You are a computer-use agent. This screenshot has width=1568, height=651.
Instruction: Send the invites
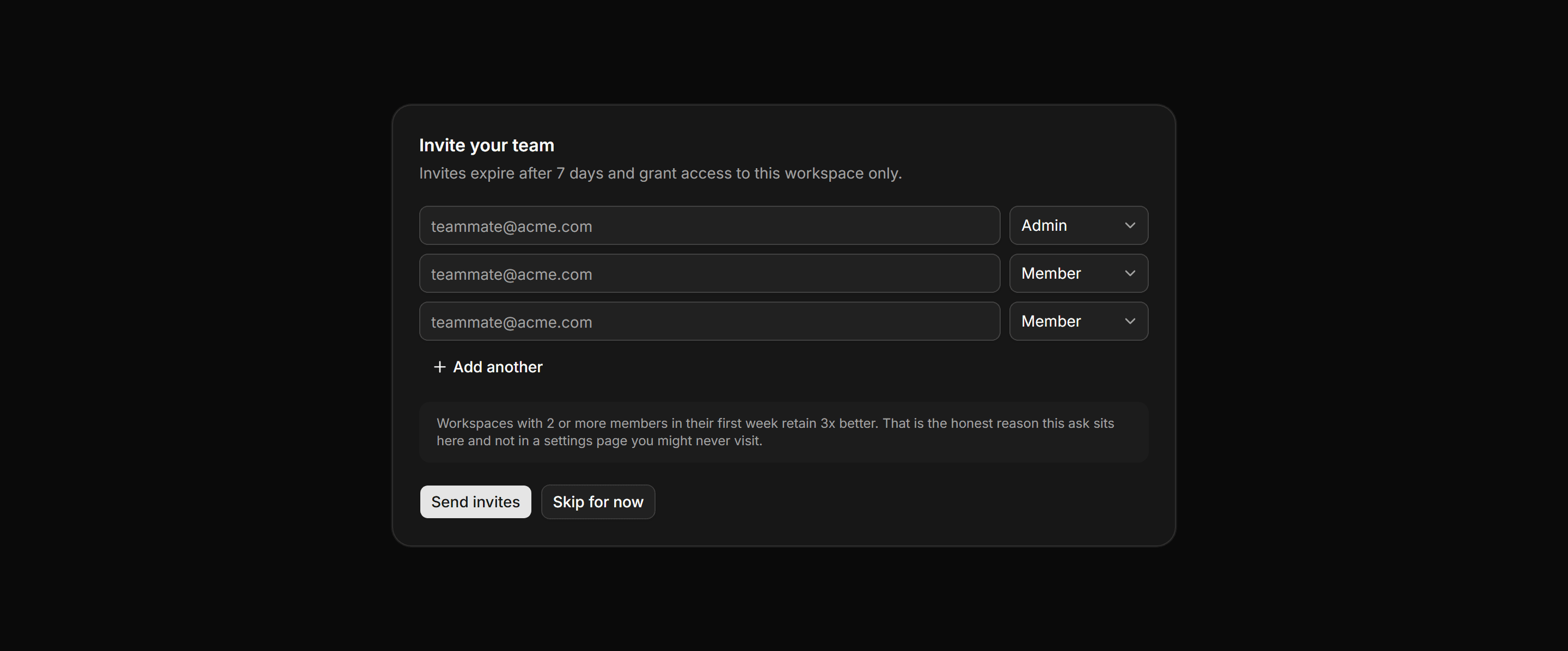(475, 502)
